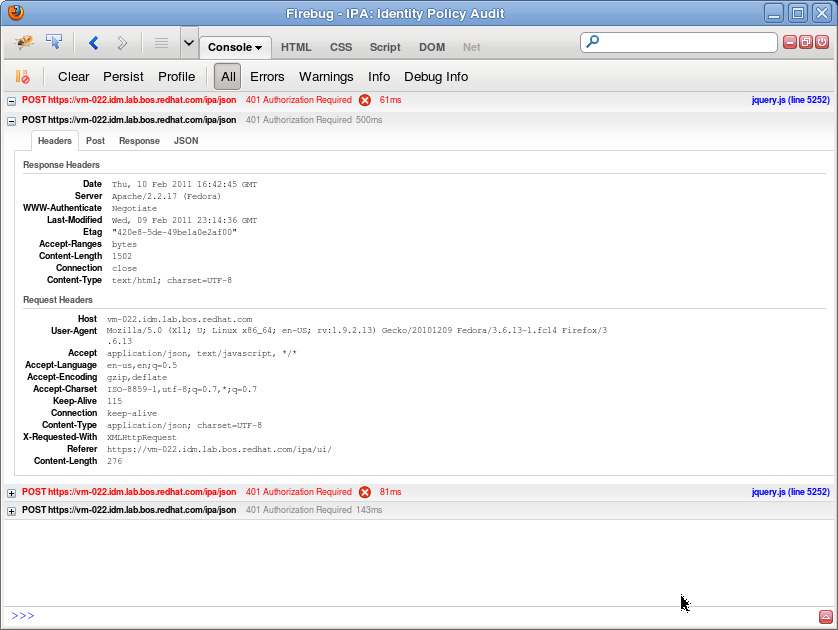Detach Firebug into a separate window
838x630 pixels.
[x=806, y=42]
